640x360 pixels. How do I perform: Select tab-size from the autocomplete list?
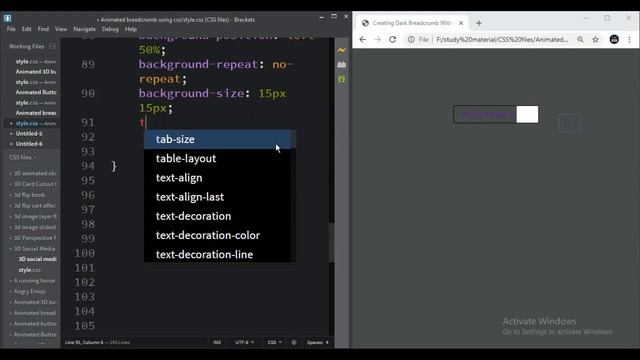point(218,139)
